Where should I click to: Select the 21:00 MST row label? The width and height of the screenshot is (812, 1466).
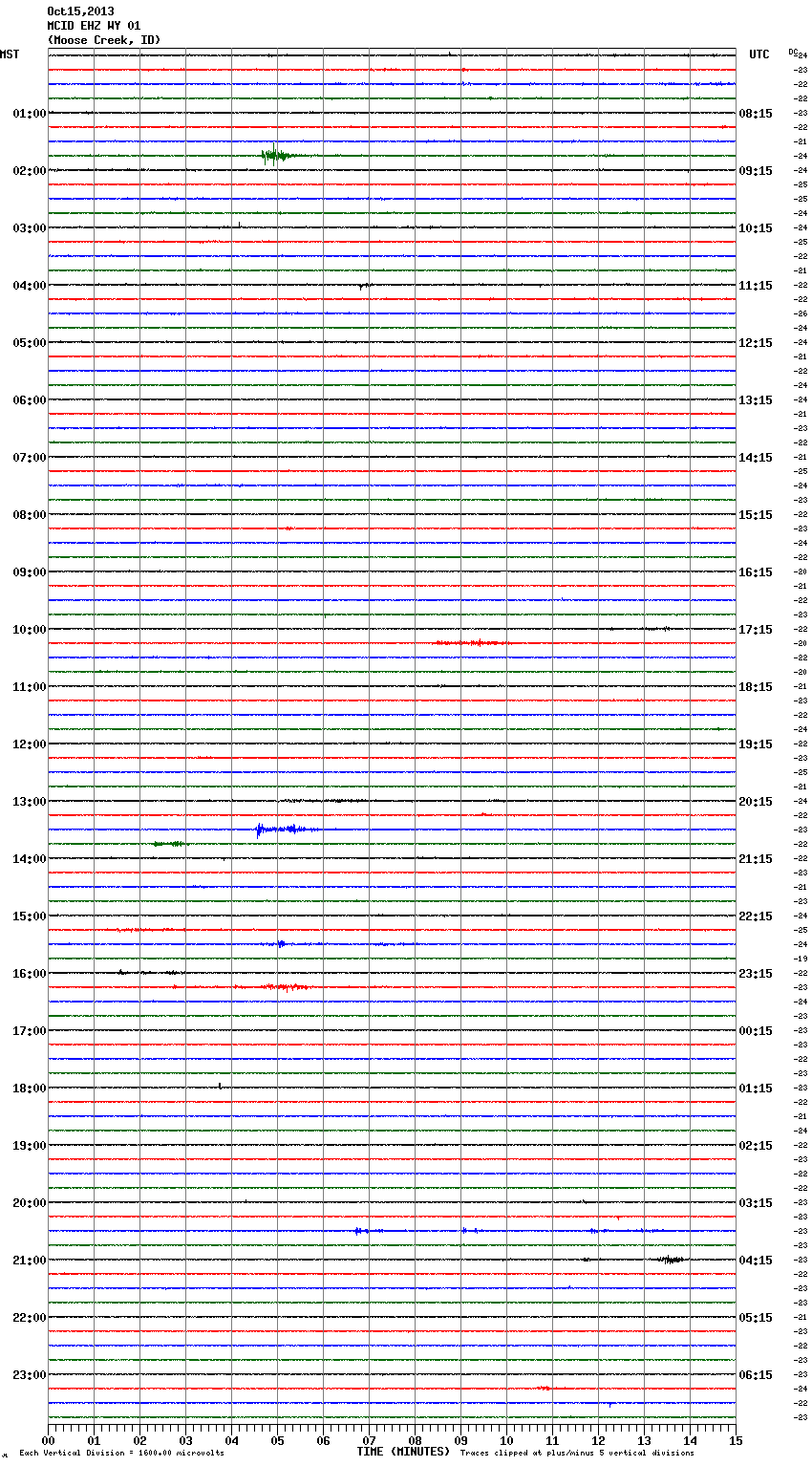30,1261
